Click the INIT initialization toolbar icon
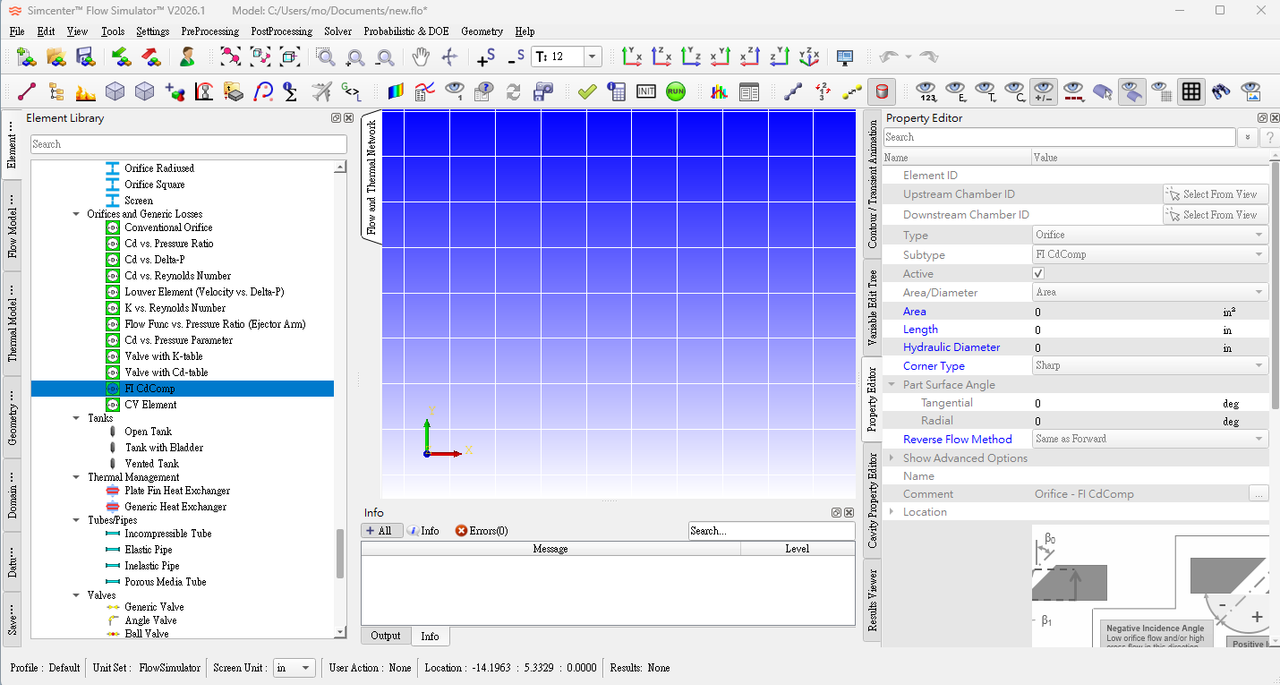1280x685 pixels. (646, 92)
